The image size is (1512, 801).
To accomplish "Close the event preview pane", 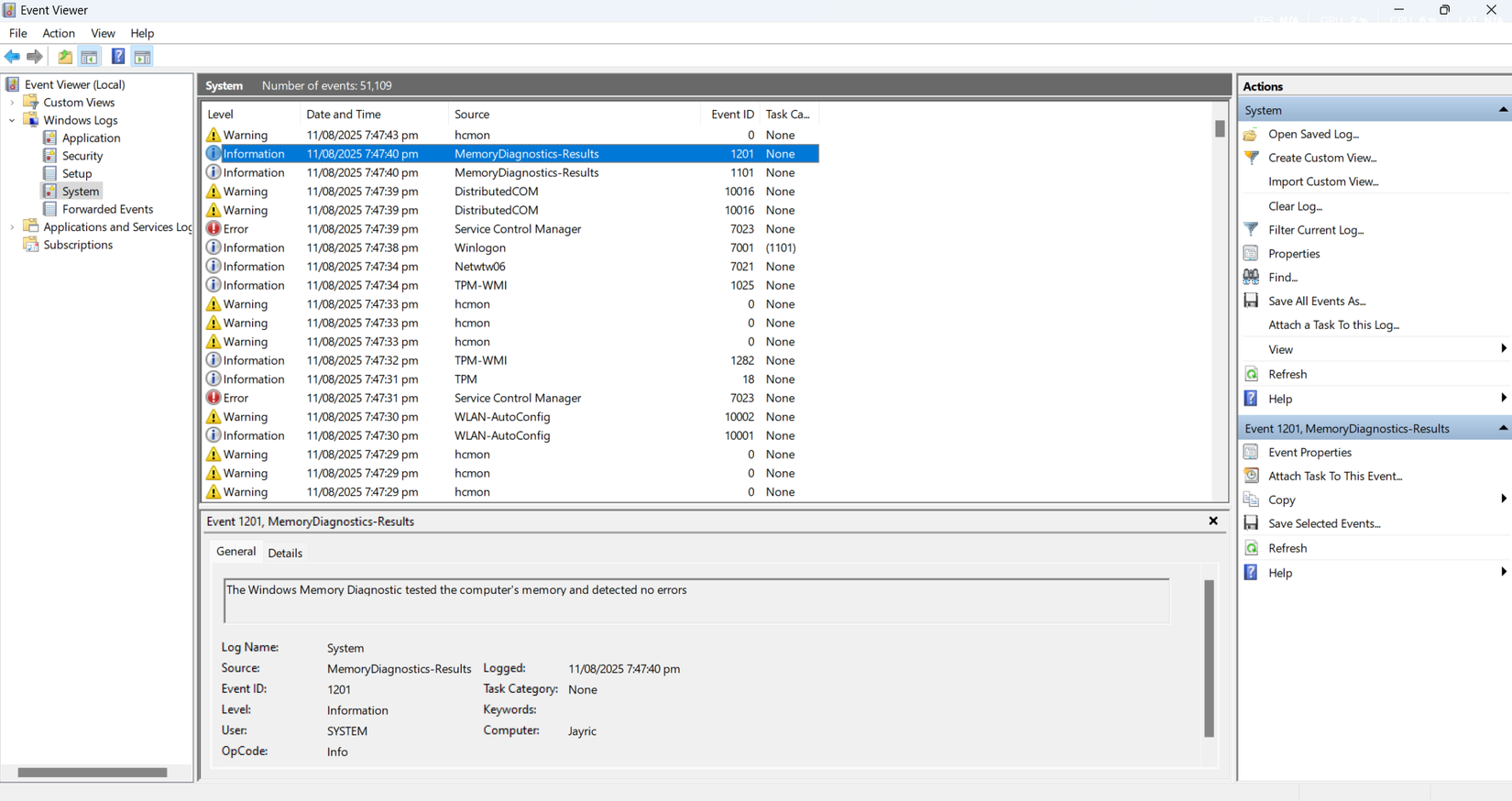I will pos(1213,521).
